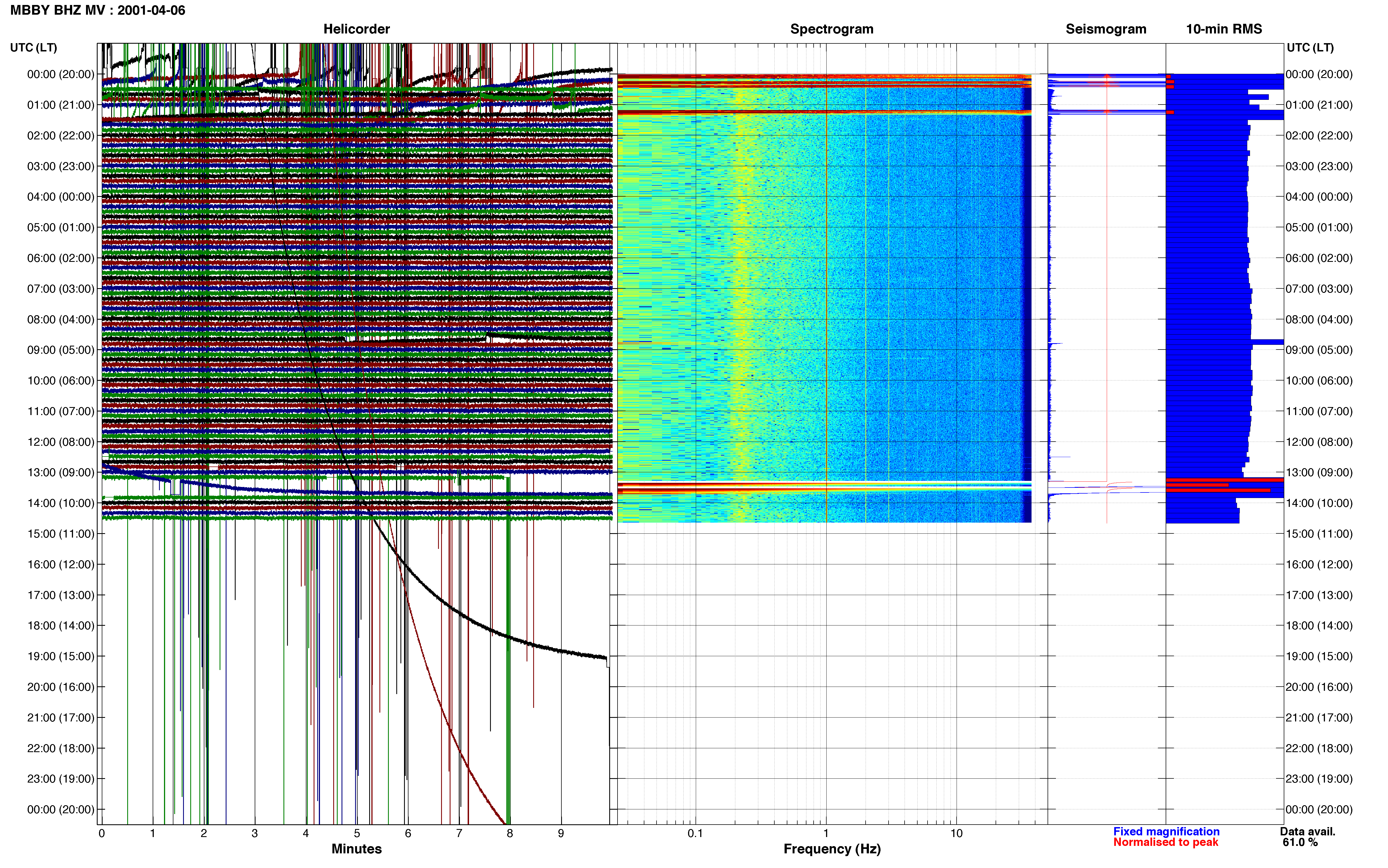
Task: Click left time label '09:00 (05:00)'
Action: pyautogui.click(x=61, y=350)
